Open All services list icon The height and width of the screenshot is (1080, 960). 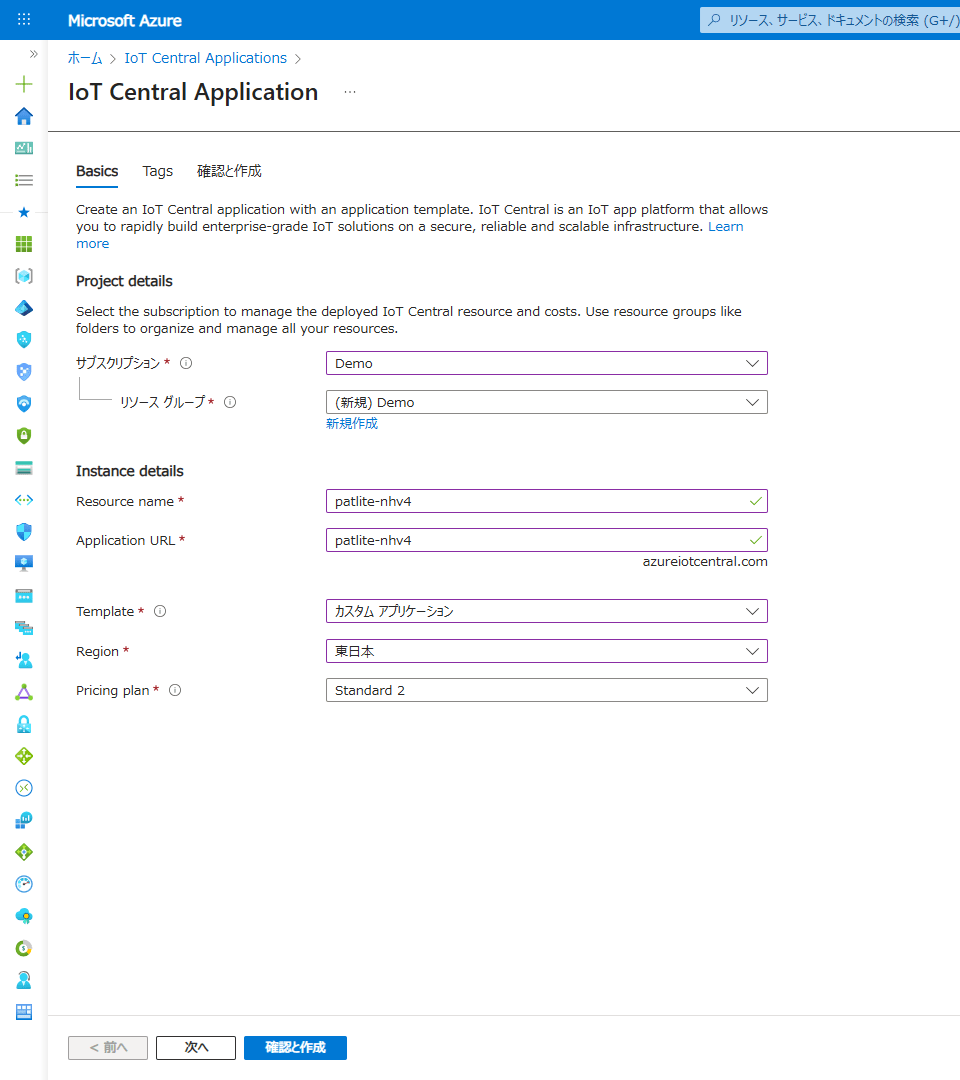pos(24,180)
